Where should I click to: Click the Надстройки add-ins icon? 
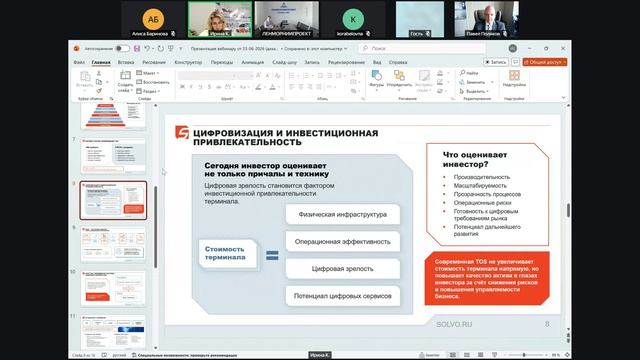514,76
